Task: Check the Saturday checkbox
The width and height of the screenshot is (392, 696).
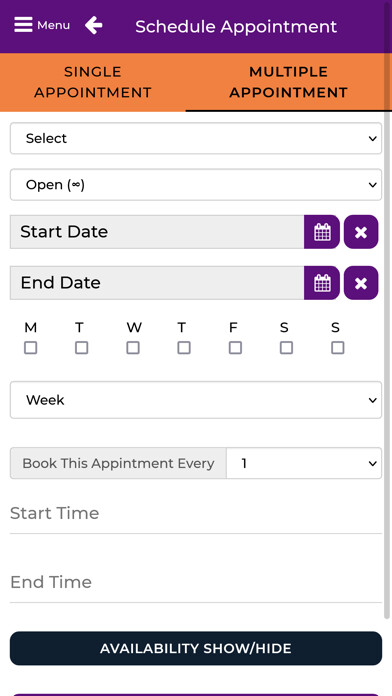Action: click(x=286, y=348)
